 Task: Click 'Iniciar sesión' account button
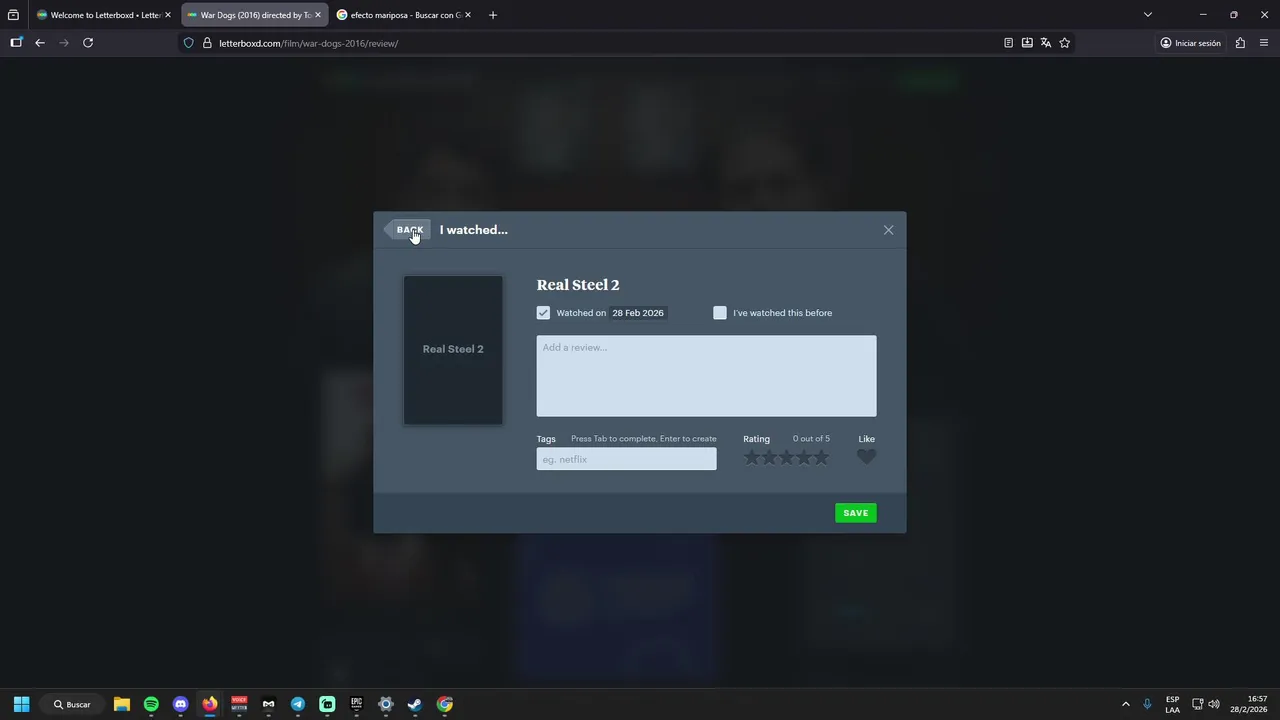pyautogui.click(x=1191, y=43)
